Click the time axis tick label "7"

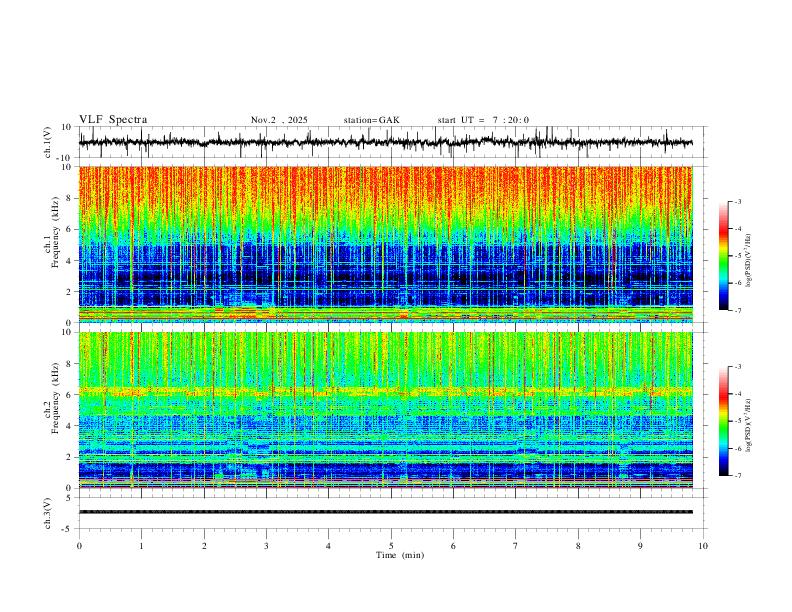[516, 546]
